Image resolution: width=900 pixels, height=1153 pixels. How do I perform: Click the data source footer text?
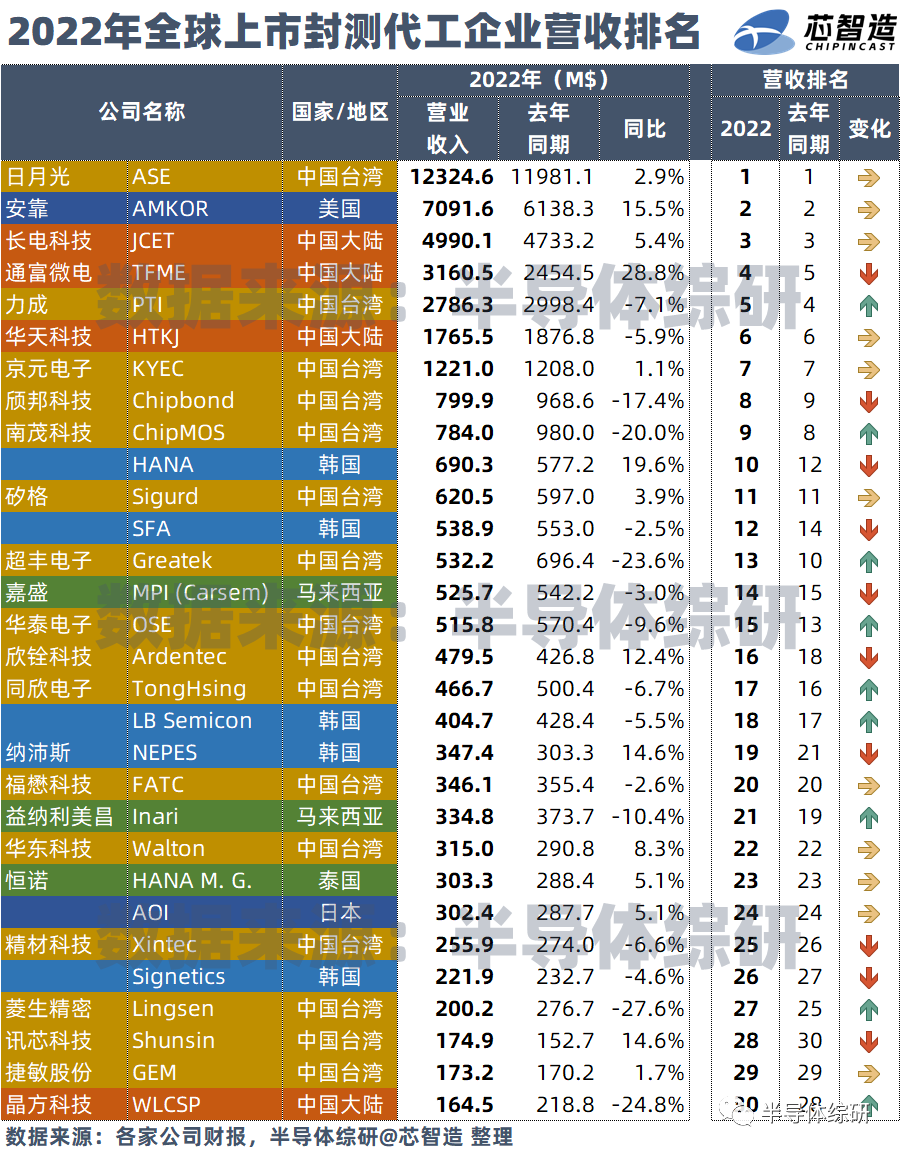(x=259, y=1137)
